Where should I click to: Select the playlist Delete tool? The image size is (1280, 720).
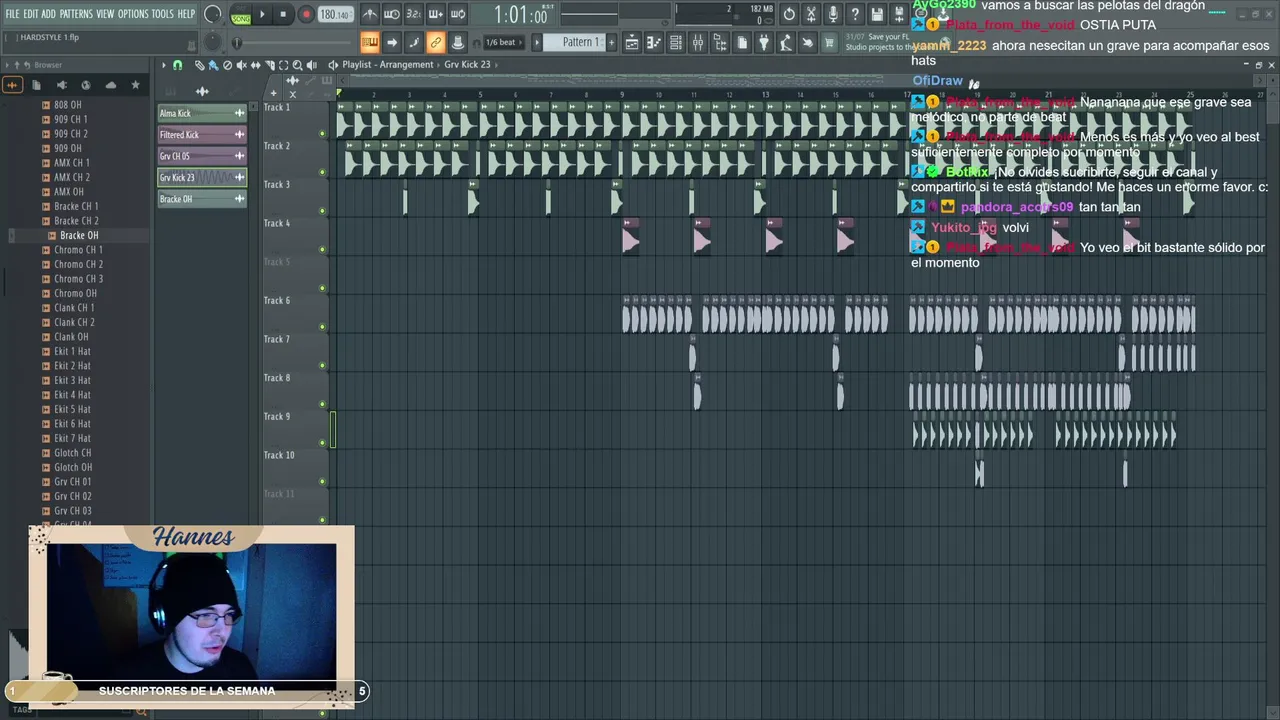[227, 65]
